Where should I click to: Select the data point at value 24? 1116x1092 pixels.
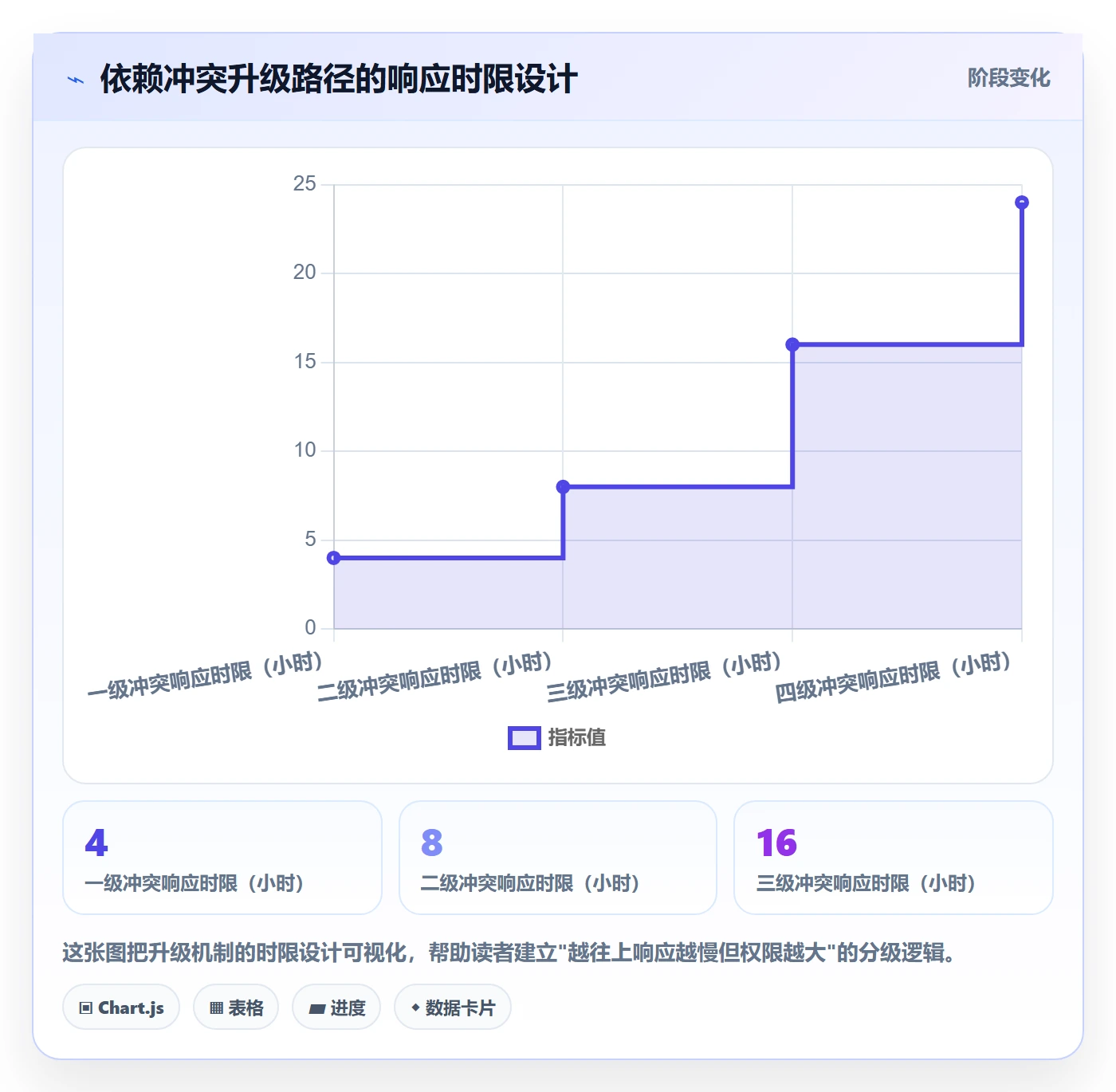[1022, 202]
